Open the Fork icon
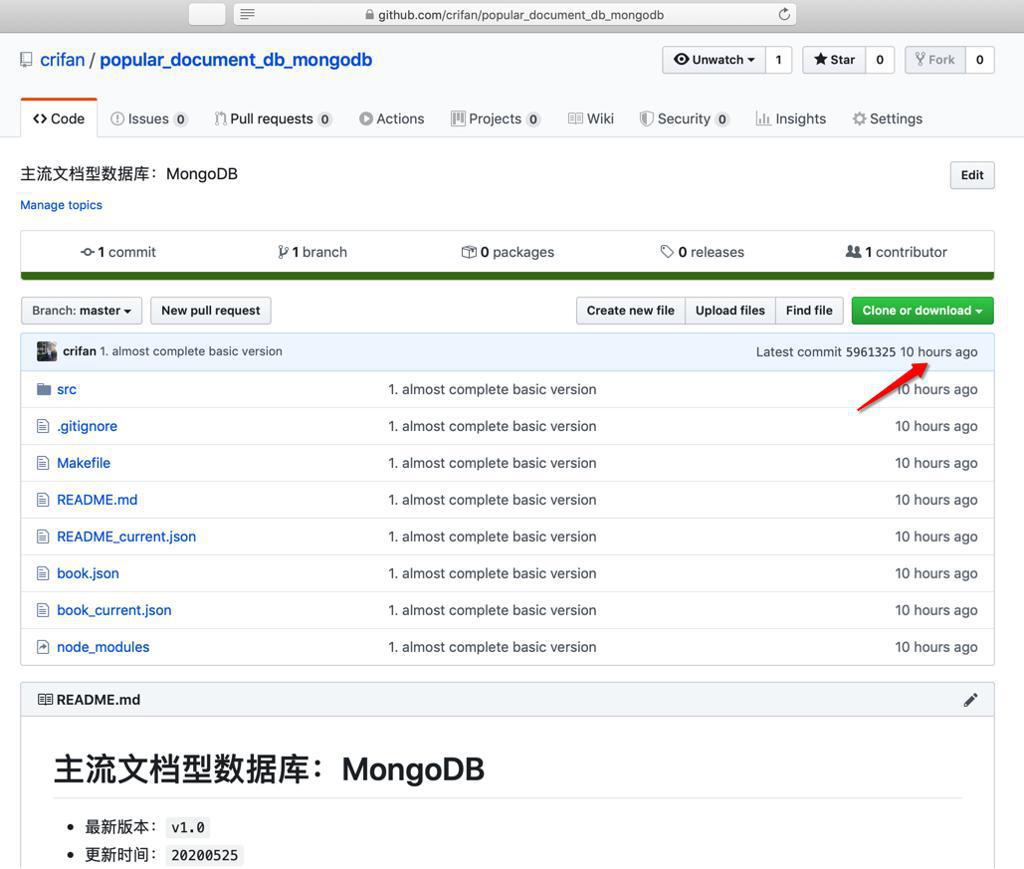 click(x=921, y=59)
